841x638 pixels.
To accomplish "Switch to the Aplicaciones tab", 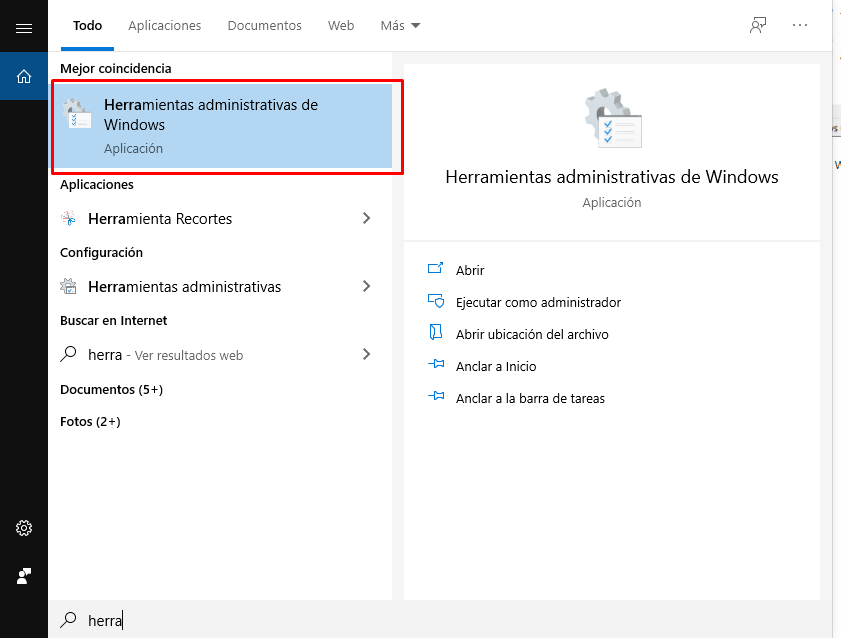I will 165,26.
